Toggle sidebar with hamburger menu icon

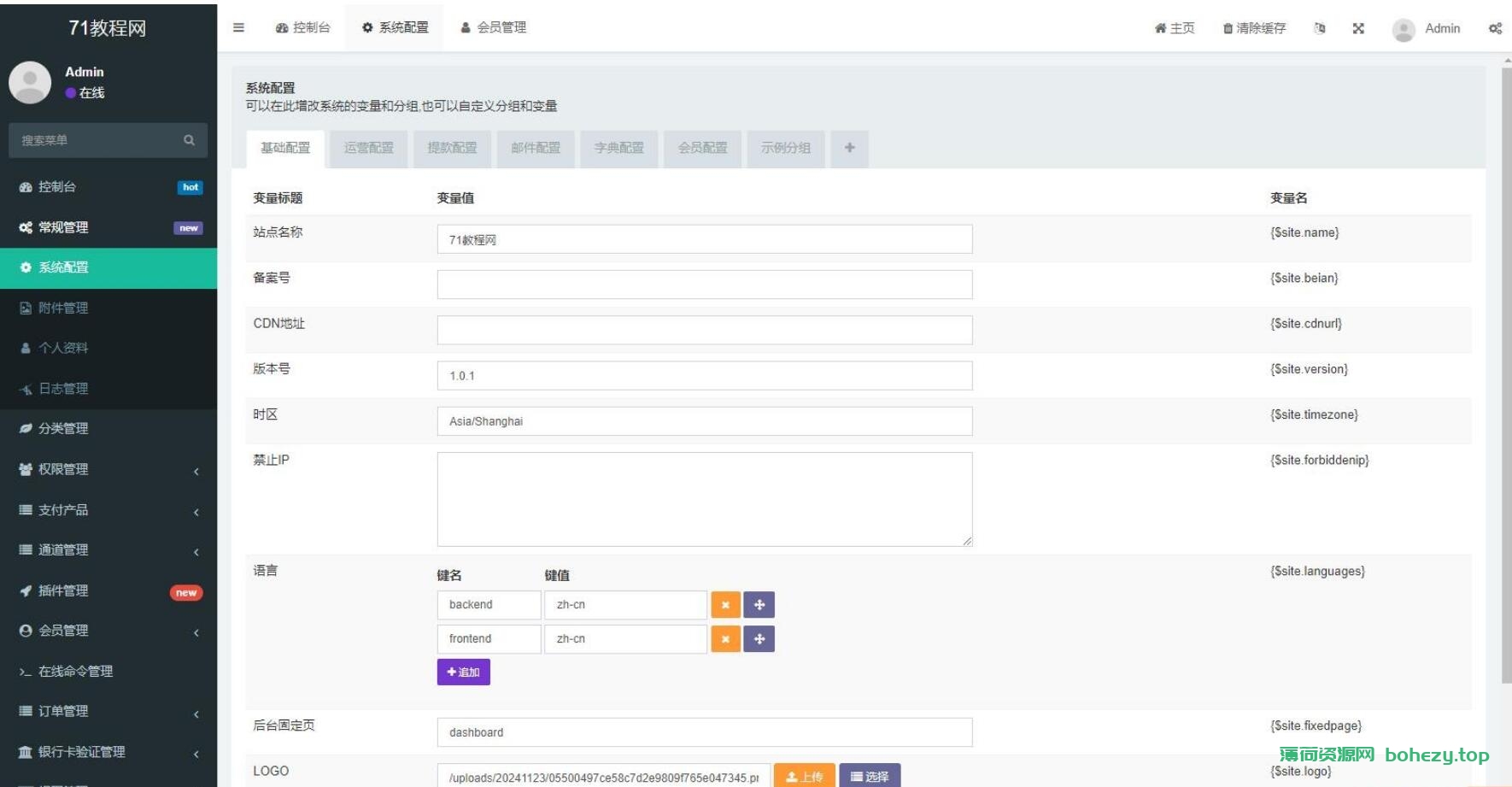(238, 27)
